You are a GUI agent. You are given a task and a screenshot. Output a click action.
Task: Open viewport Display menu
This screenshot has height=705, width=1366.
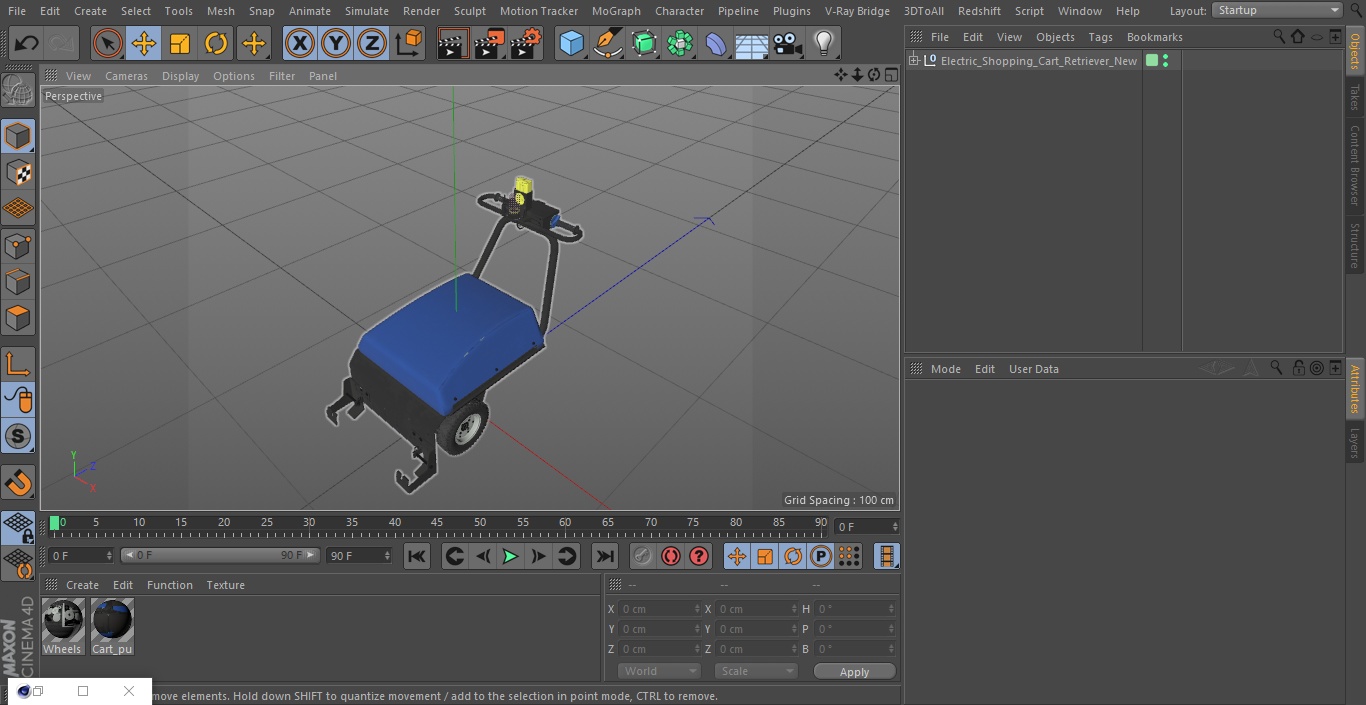(x=180, y=76)
